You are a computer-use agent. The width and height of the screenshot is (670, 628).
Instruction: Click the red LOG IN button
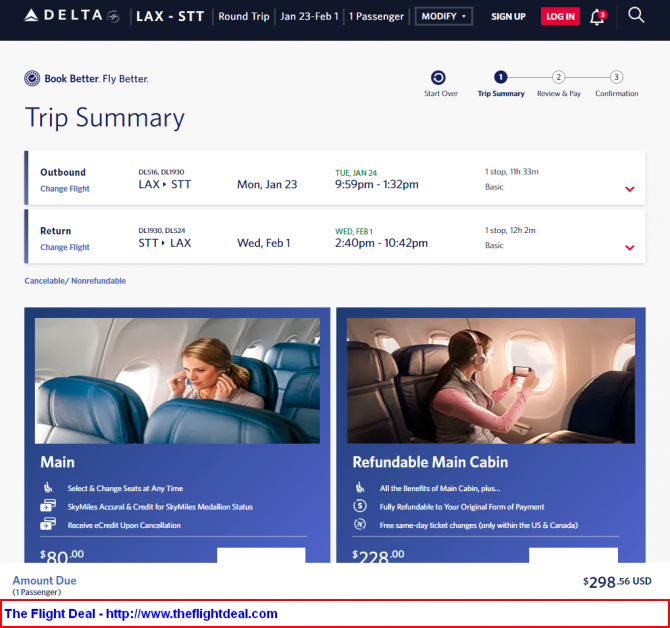pyautogui.click(x=560, y=17)
